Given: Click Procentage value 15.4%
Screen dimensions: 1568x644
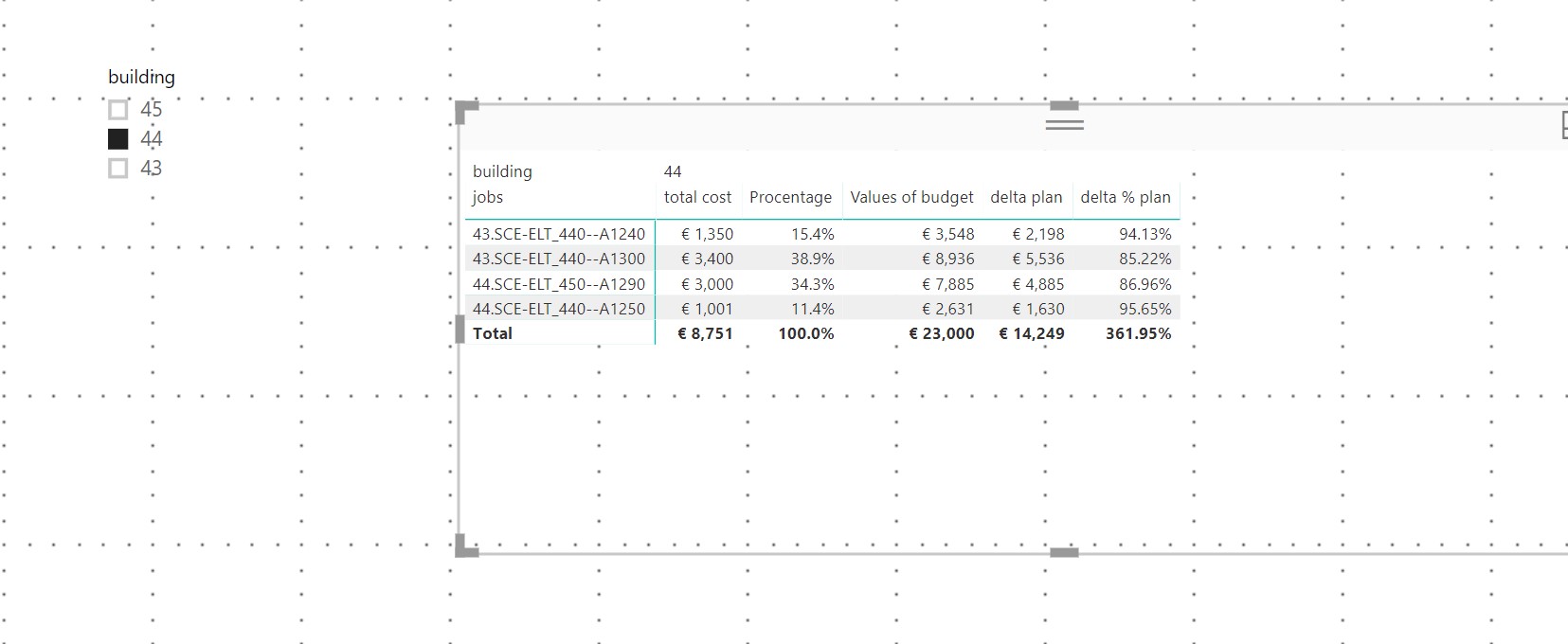Looking at the screenshot, I should [x=813, y=234].
